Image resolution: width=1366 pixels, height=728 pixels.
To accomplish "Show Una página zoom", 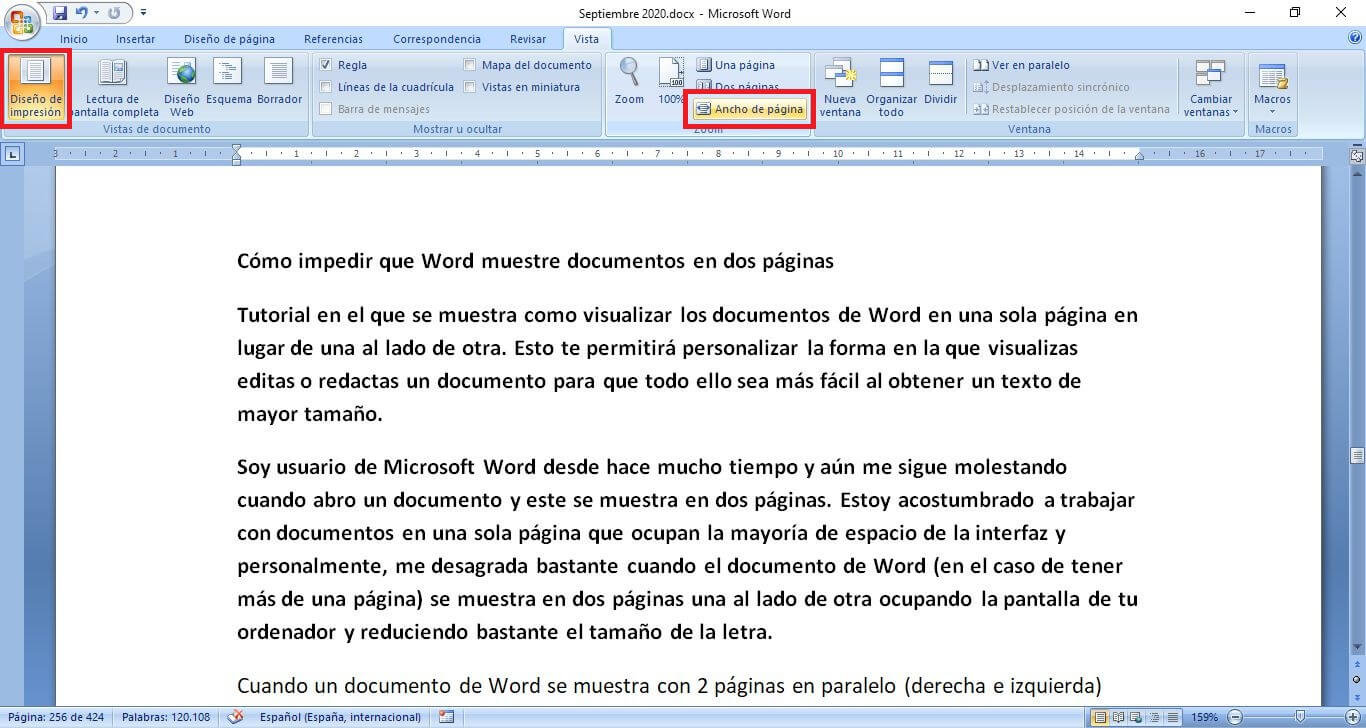I will point(735,65).
